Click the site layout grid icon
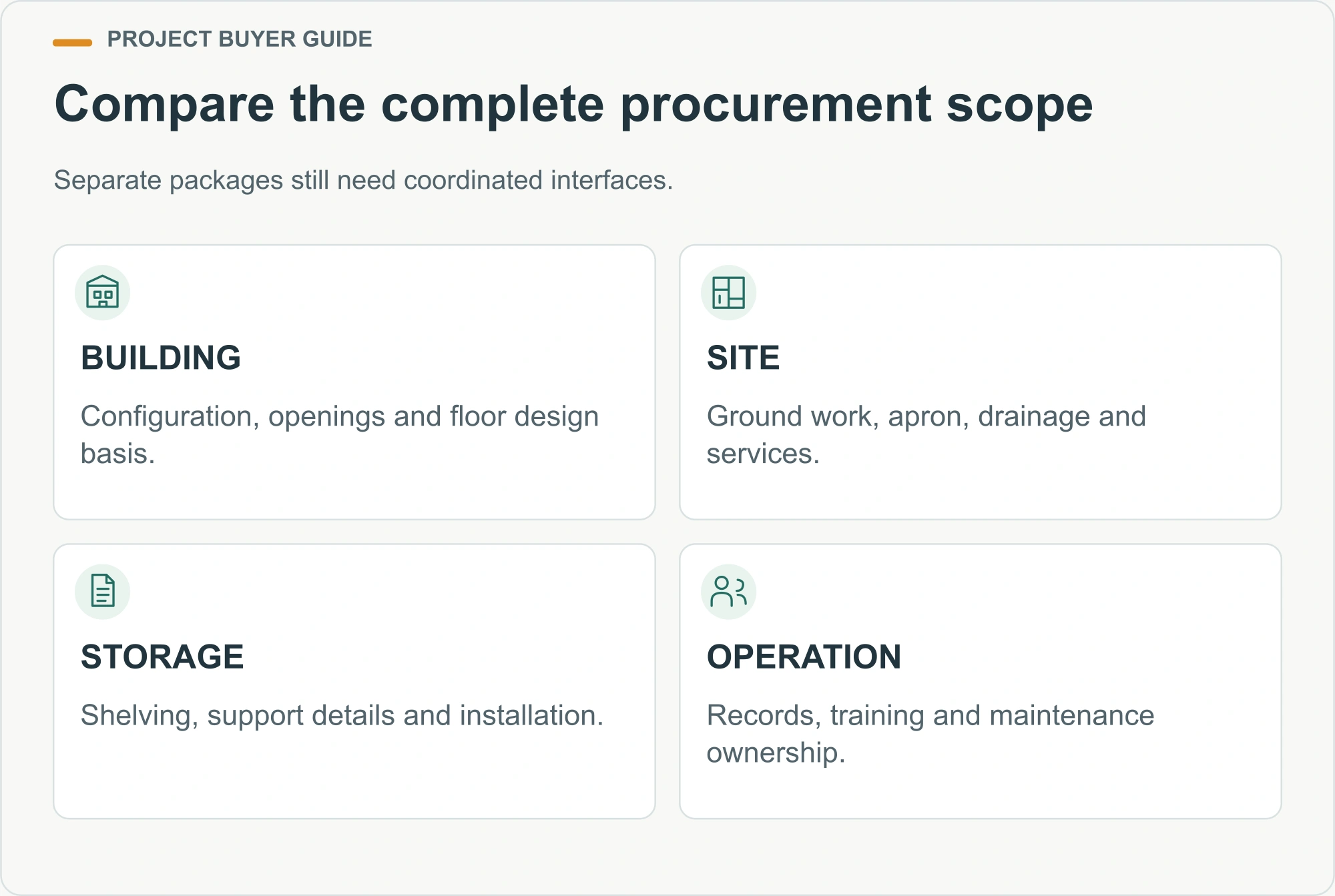 728,292
